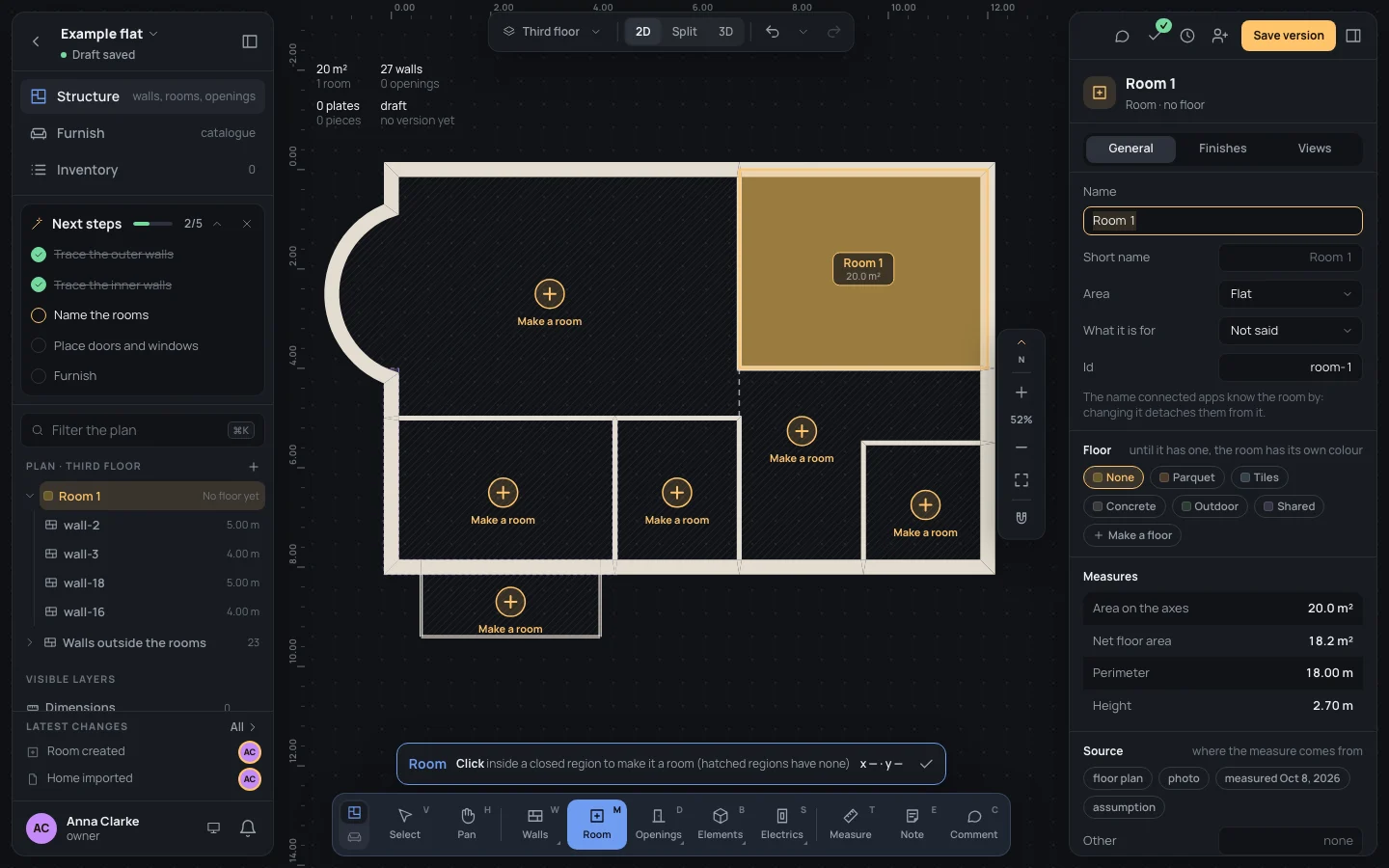Expand all latest changes
Viewport: 1389px width, 868px height.
[243, 727]
